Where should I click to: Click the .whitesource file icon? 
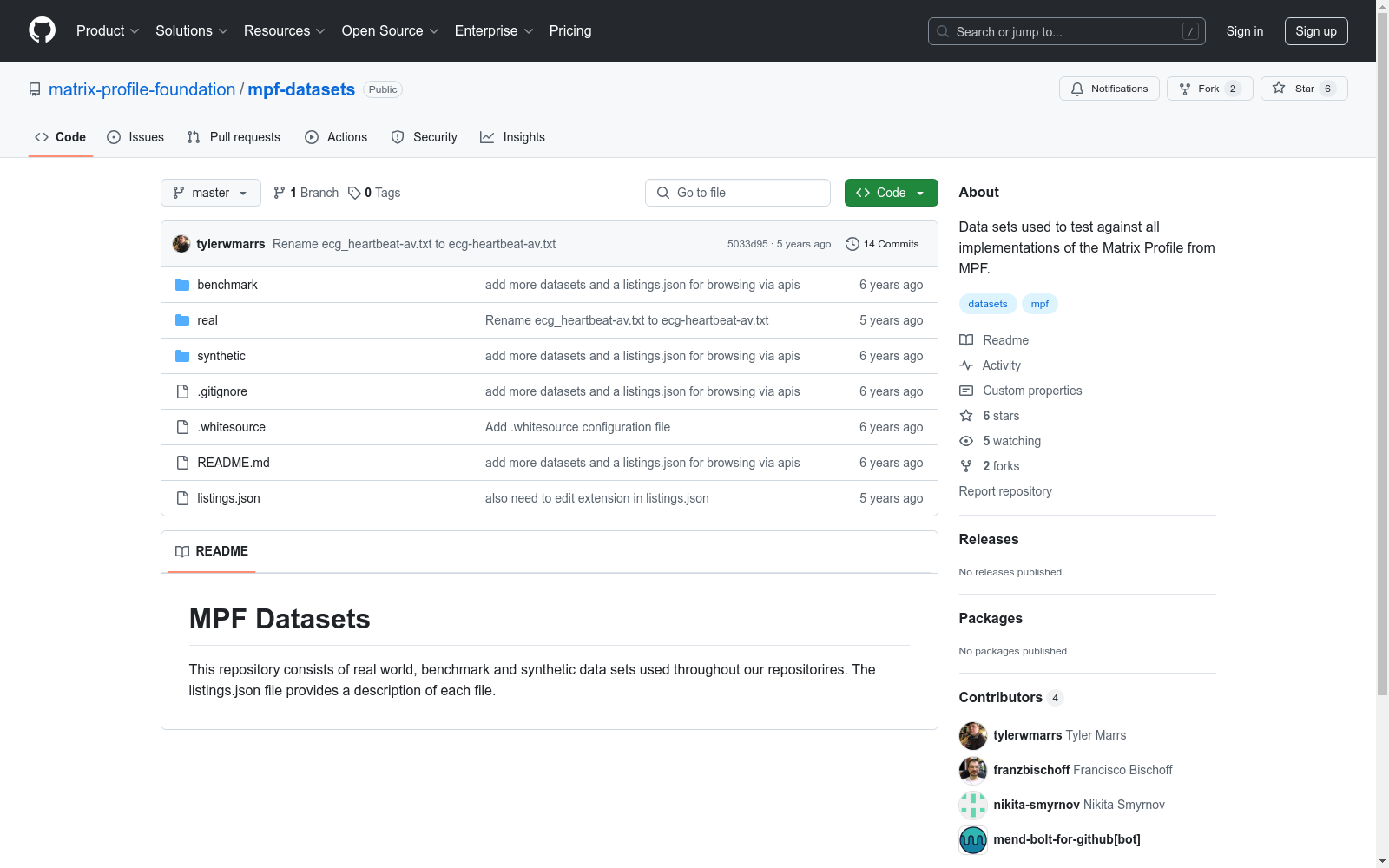coord(182,427)
